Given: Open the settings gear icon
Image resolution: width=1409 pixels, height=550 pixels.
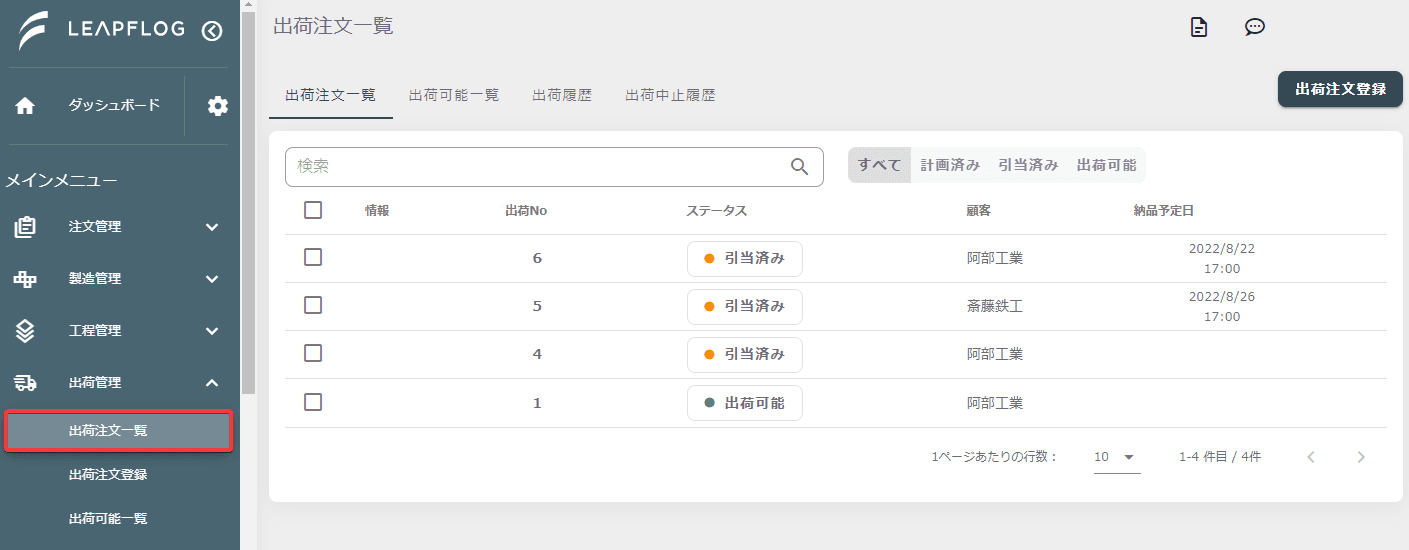Looking at the screenshot, I should (218, 106).
